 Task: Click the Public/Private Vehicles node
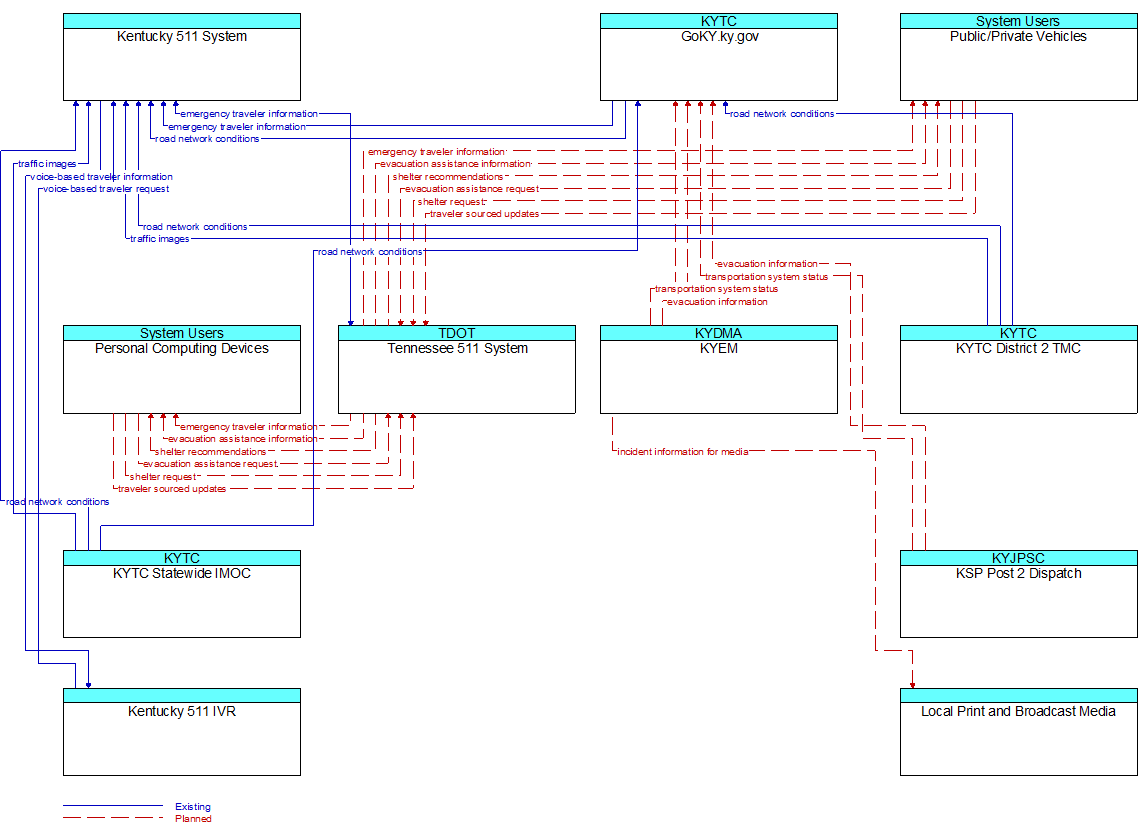point(1018,57)
